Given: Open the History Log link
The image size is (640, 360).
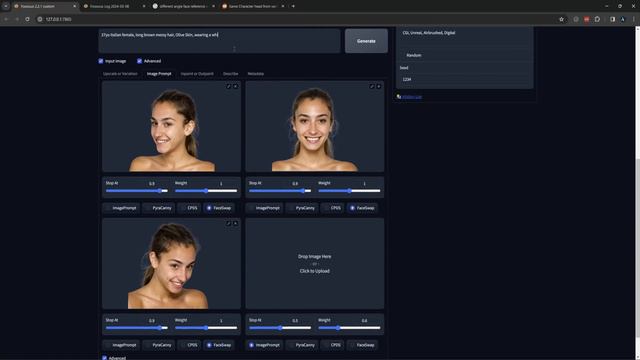Looking at the screenshot, I should tap(411, 97).
